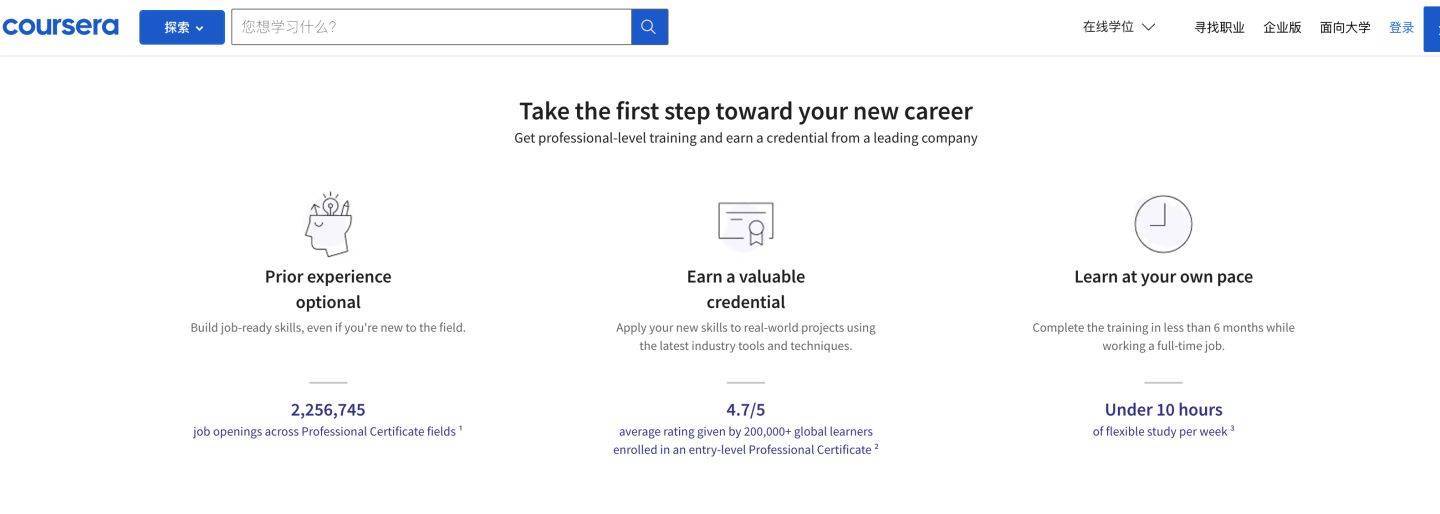Open the 面向大学 link
1440x514 pixels.
coord(1345,28)
